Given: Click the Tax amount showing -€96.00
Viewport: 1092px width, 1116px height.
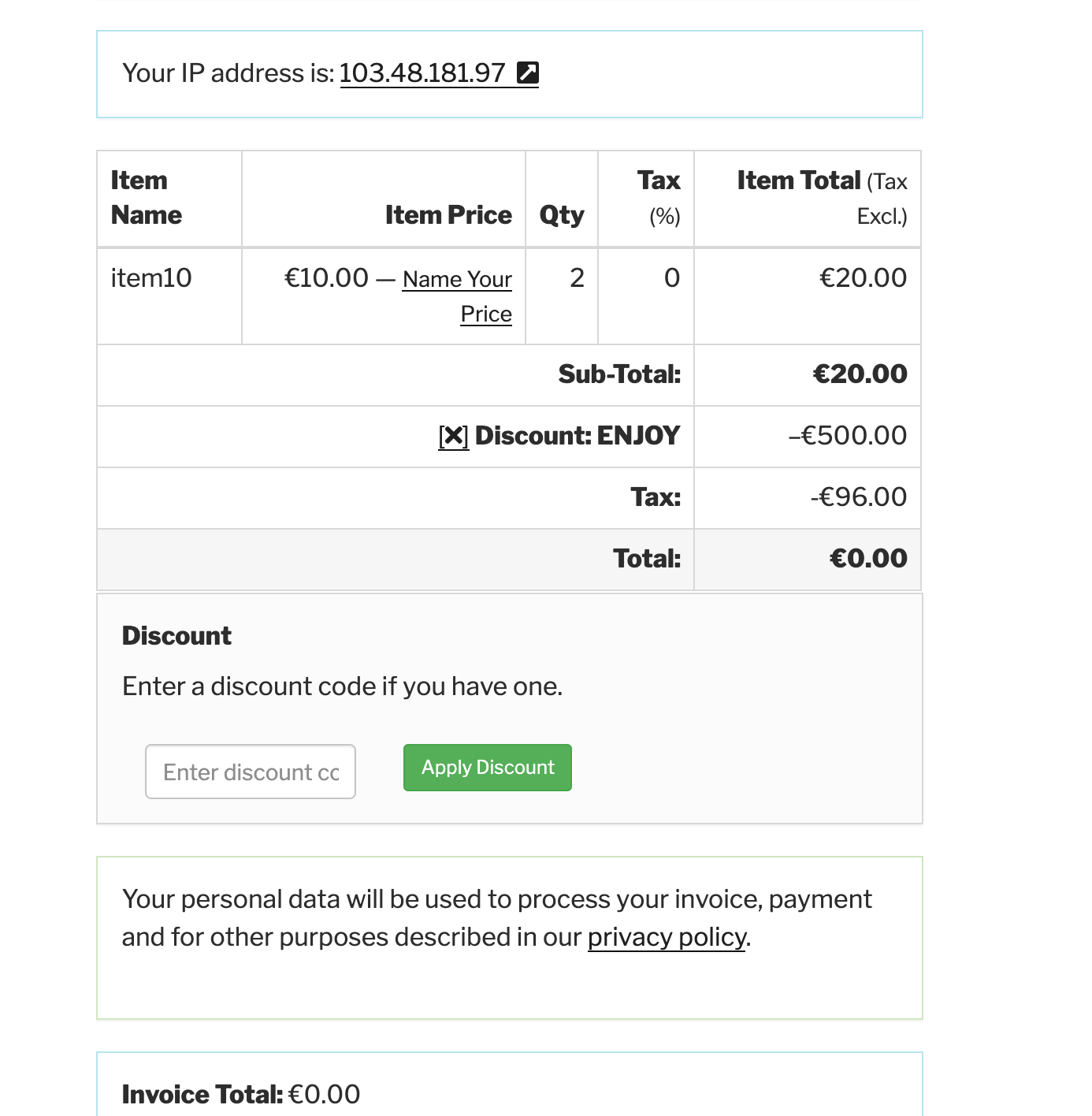Looking at the screenshot, I should 860,497.
